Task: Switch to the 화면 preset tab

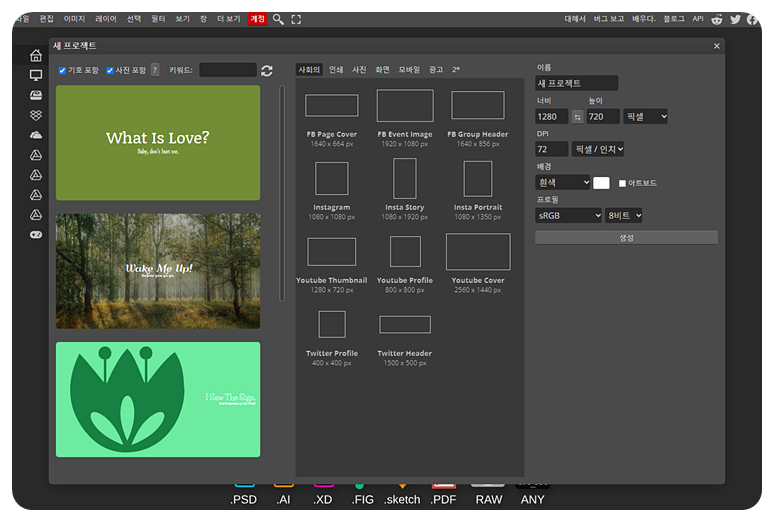Action: tap(382, 70)
